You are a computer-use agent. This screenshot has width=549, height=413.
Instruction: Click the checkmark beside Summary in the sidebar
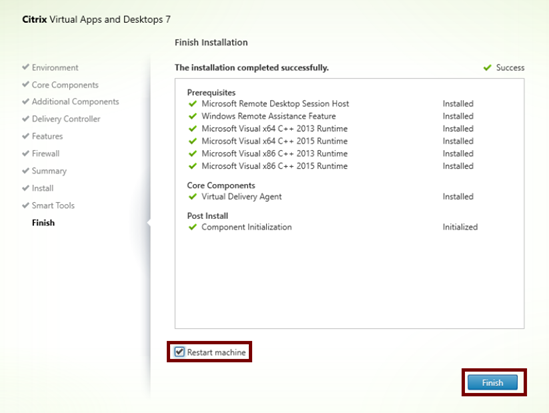25,170
